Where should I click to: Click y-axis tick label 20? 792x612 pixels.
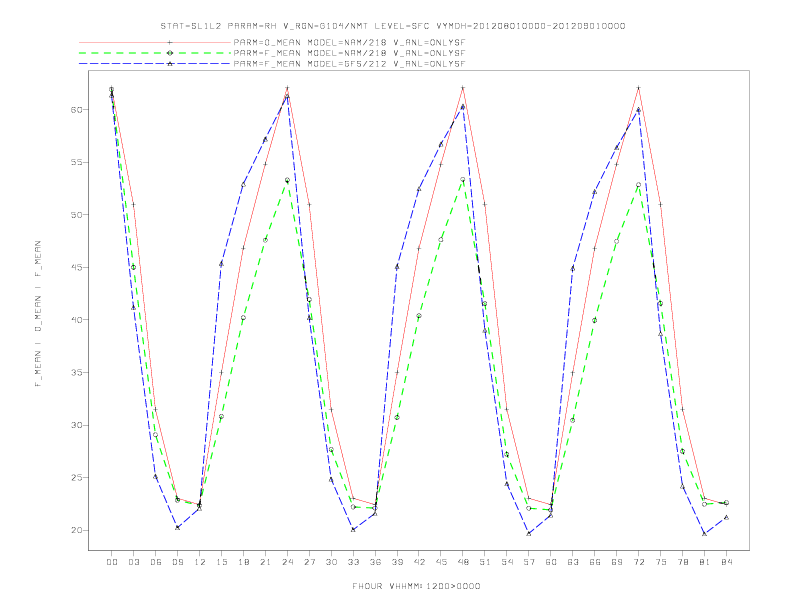[x=77, y=530]
